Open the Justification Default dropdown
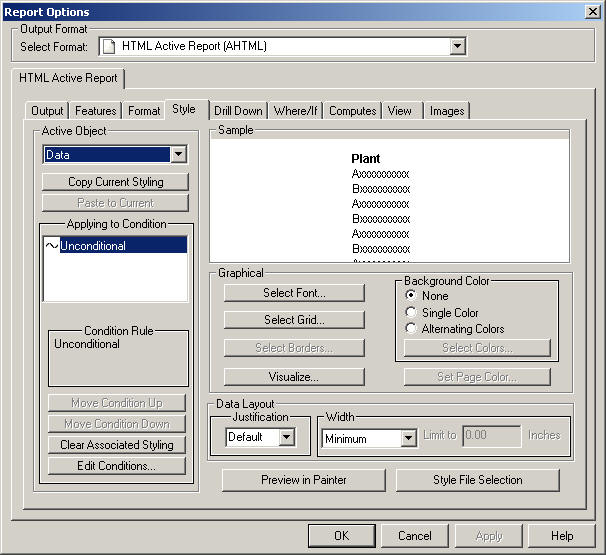The image size is (606, 555). pyautogui.click(x=286, y=437)
